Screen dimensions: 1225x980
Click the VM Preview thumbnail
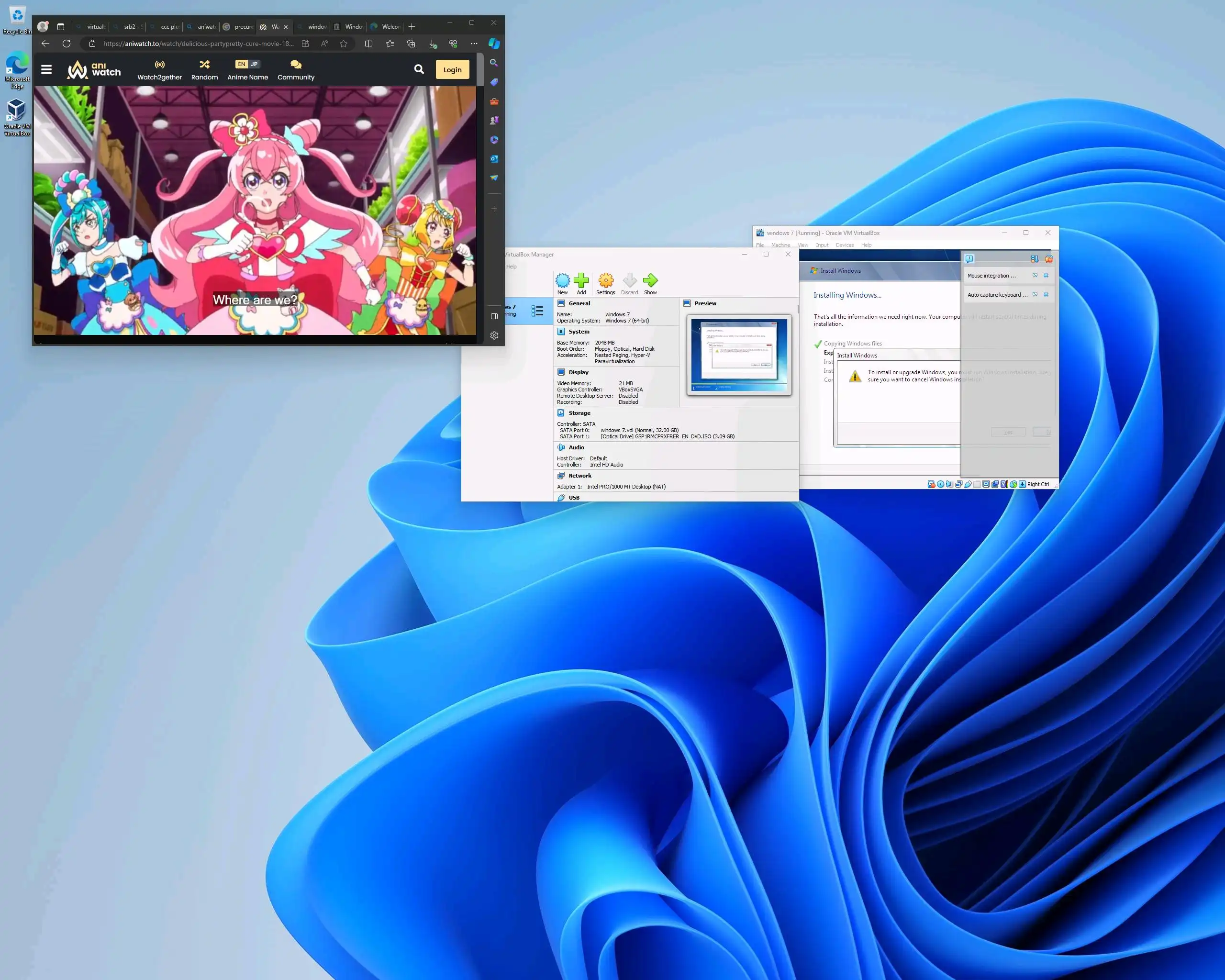[739, 355]
